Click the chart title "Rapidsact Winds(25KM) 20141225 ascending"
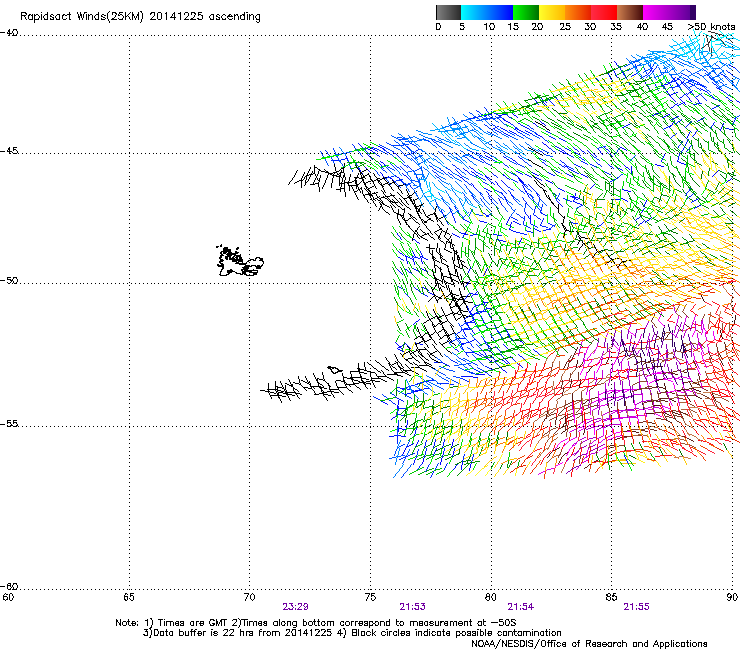This screenshot has height=650, width=740. (x=140, y=17)
